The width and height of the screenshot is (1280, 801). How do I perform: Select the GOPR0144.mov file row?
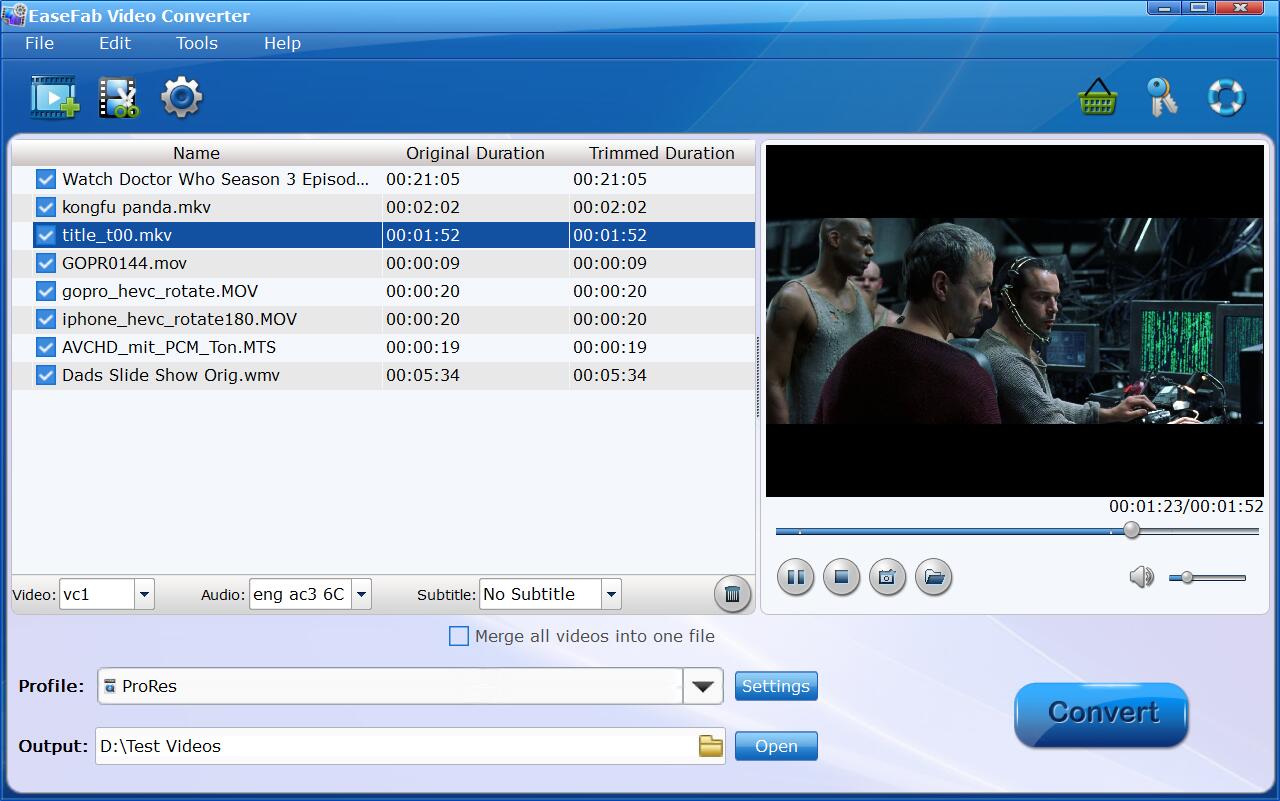pos(383,263)
